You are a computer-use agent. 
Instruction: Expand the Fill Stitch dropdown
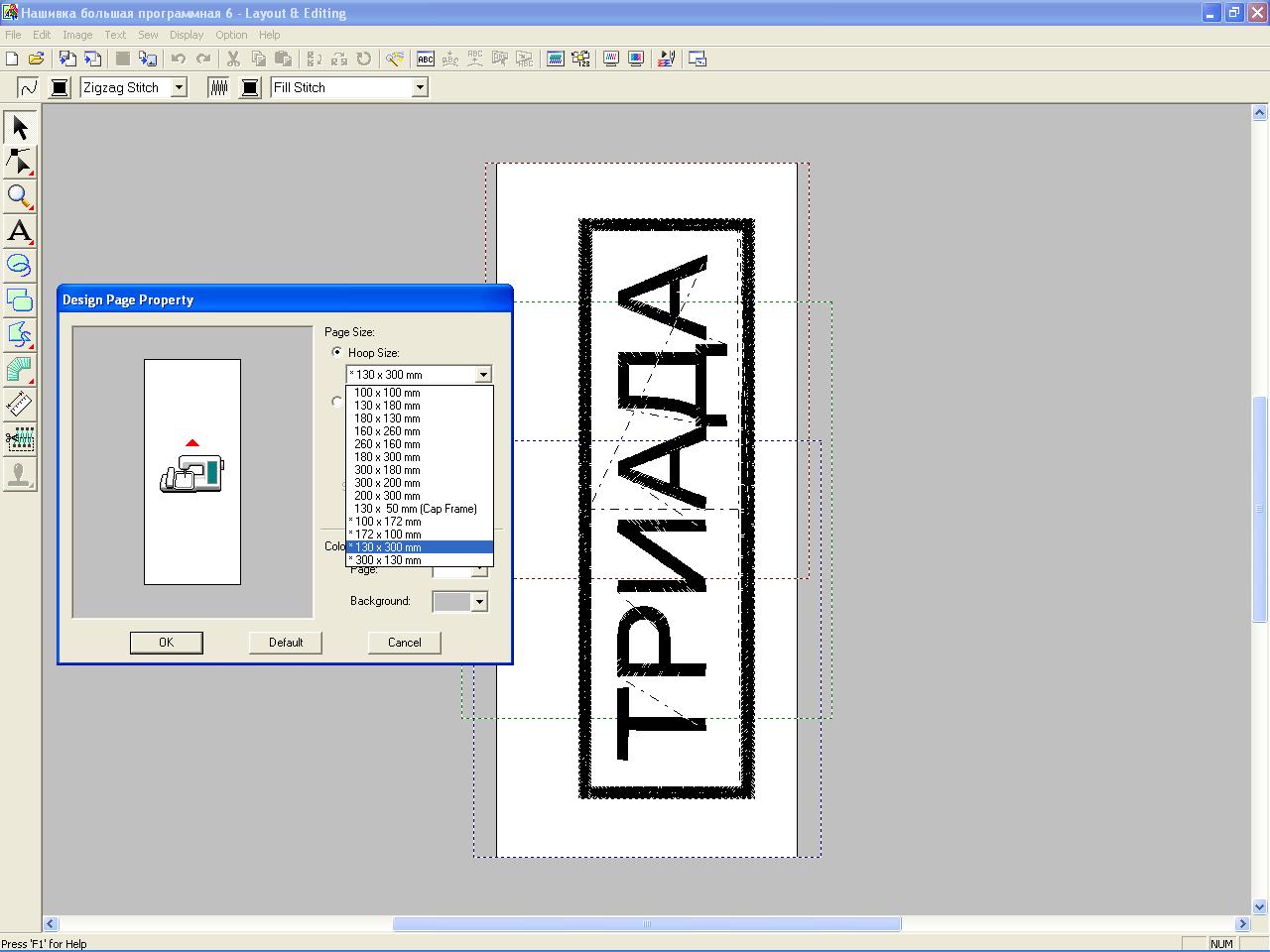[420, 87]
